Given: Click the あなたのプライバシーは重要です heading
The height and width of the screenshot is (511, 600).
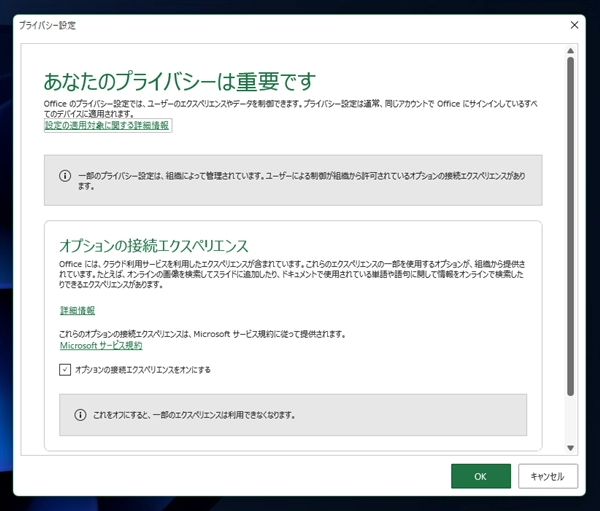Looking at the screenshot, I should click(x=180, y=82).
